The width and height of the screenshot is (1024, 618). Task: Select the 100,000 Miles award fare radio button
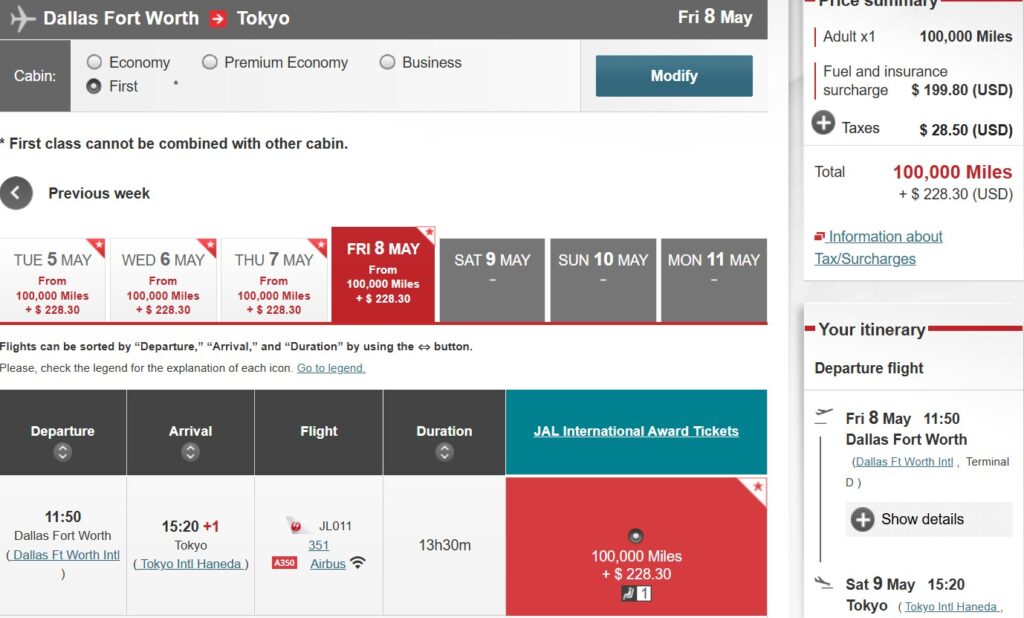coord(635,536)
